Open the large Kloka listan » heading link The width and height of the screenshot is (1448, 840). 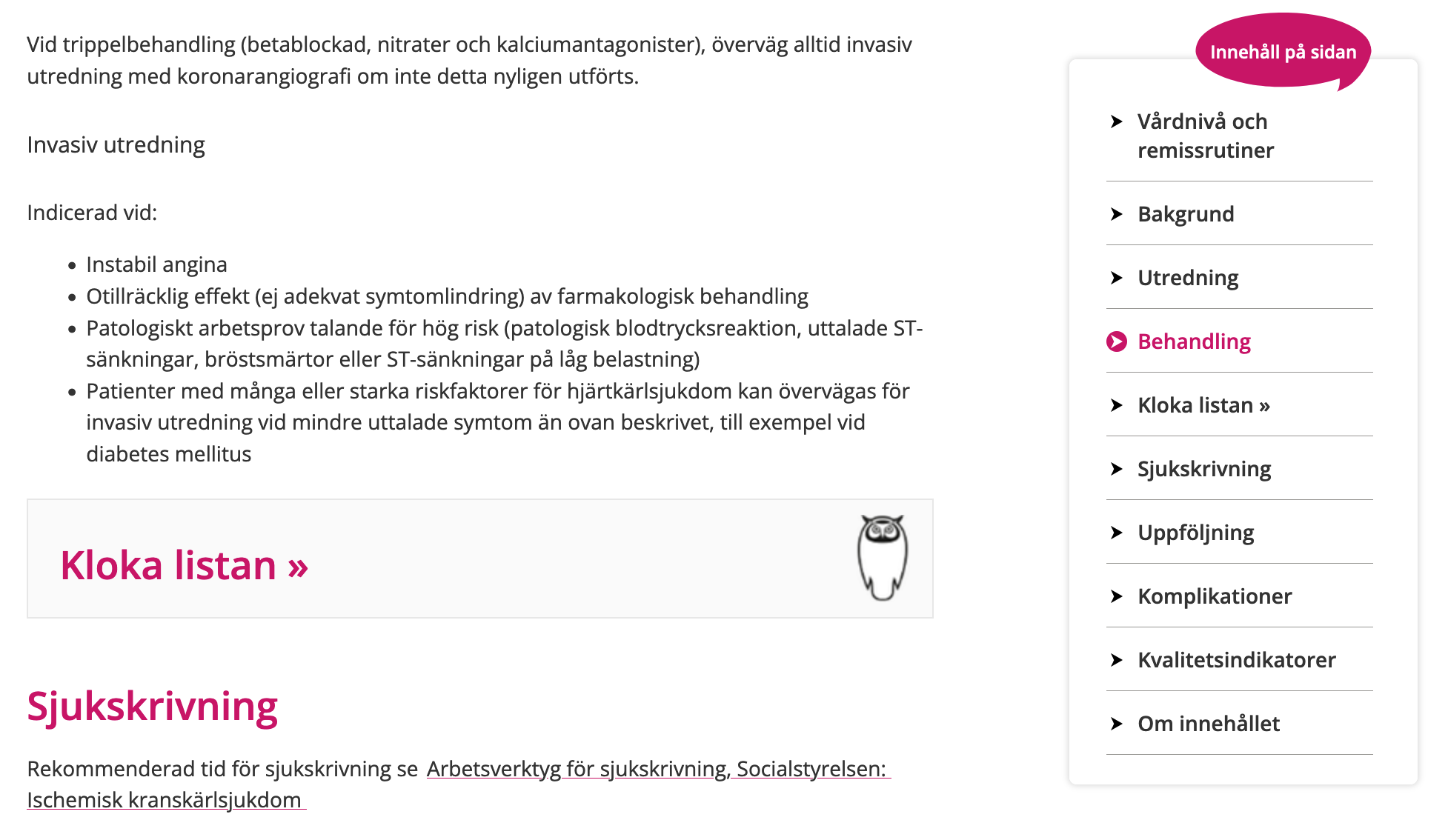[184, 566]
